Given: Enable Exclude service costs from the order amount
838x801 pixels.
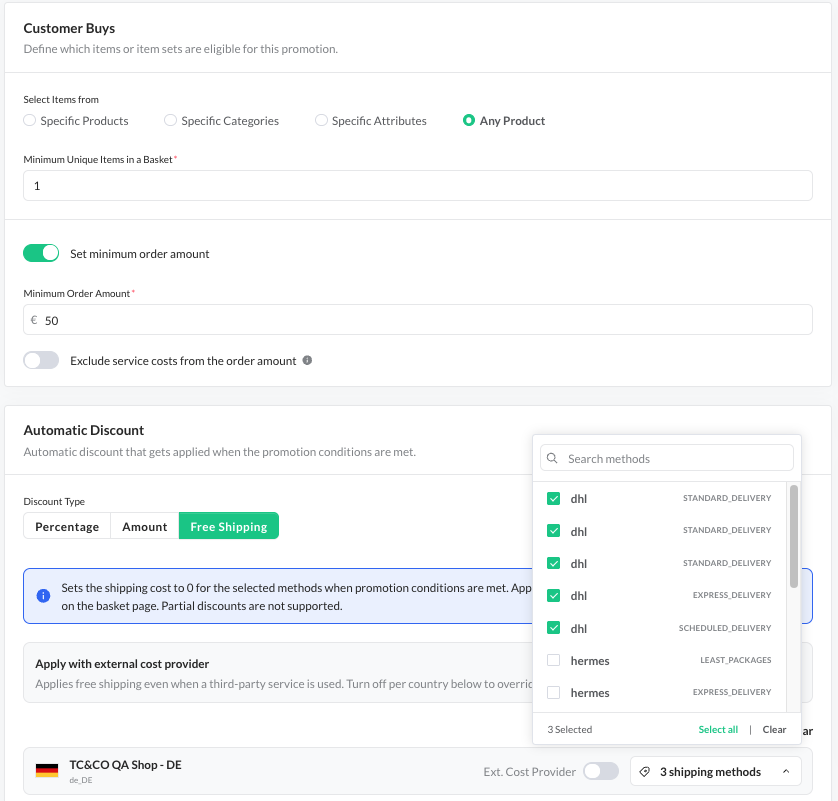Looking at the screenshot, I should point(41,360).
